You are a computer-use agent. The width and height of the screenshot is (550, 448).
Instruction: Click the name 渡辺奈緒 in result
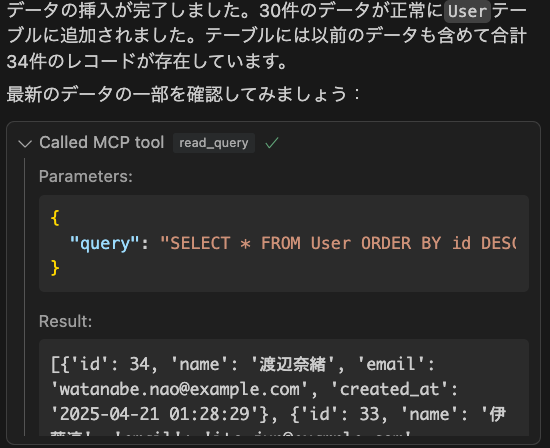[x=293, y=364]
